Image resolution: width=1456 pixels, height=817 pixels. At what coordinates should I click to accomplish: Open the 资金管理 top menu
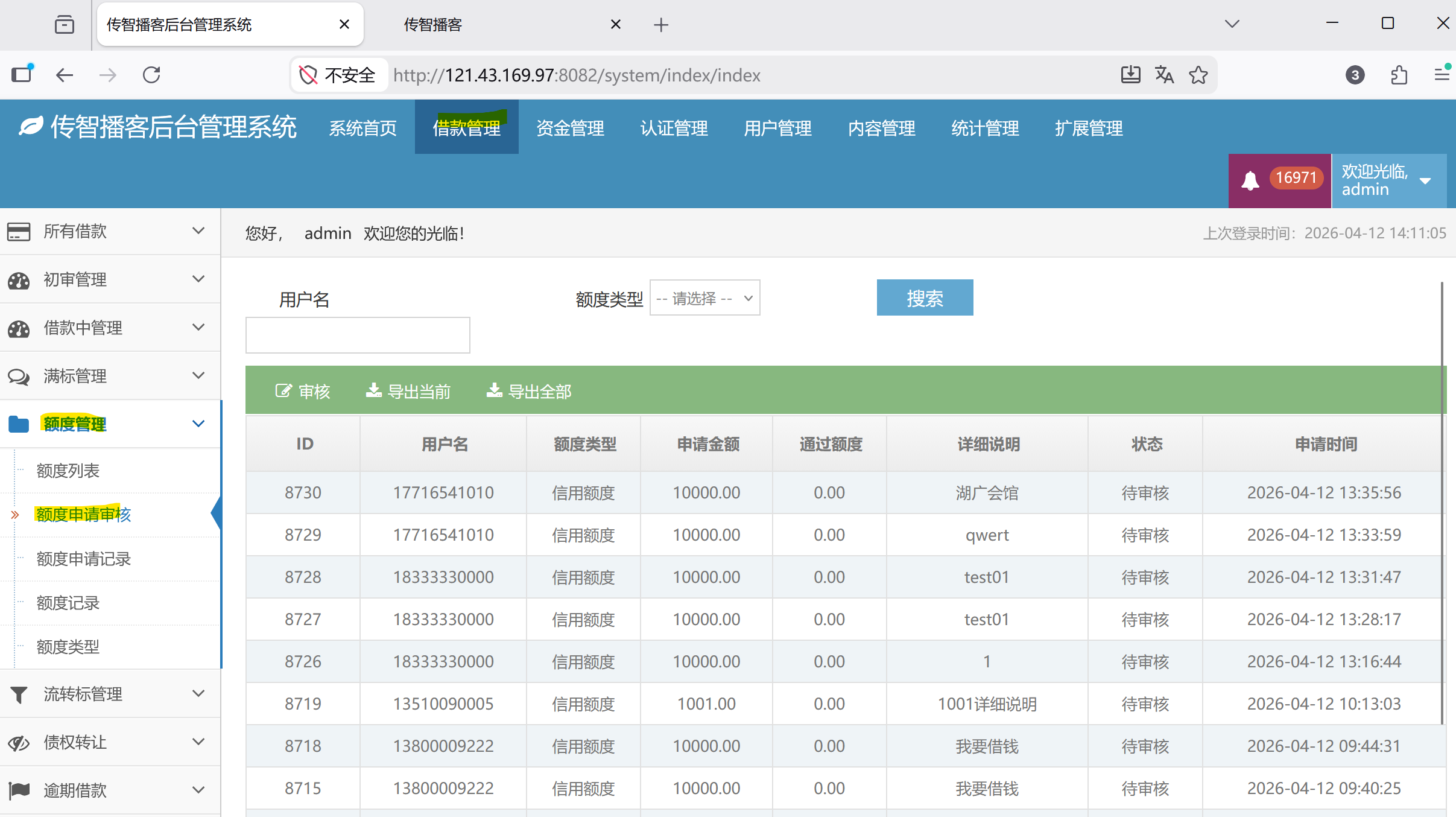570,128
